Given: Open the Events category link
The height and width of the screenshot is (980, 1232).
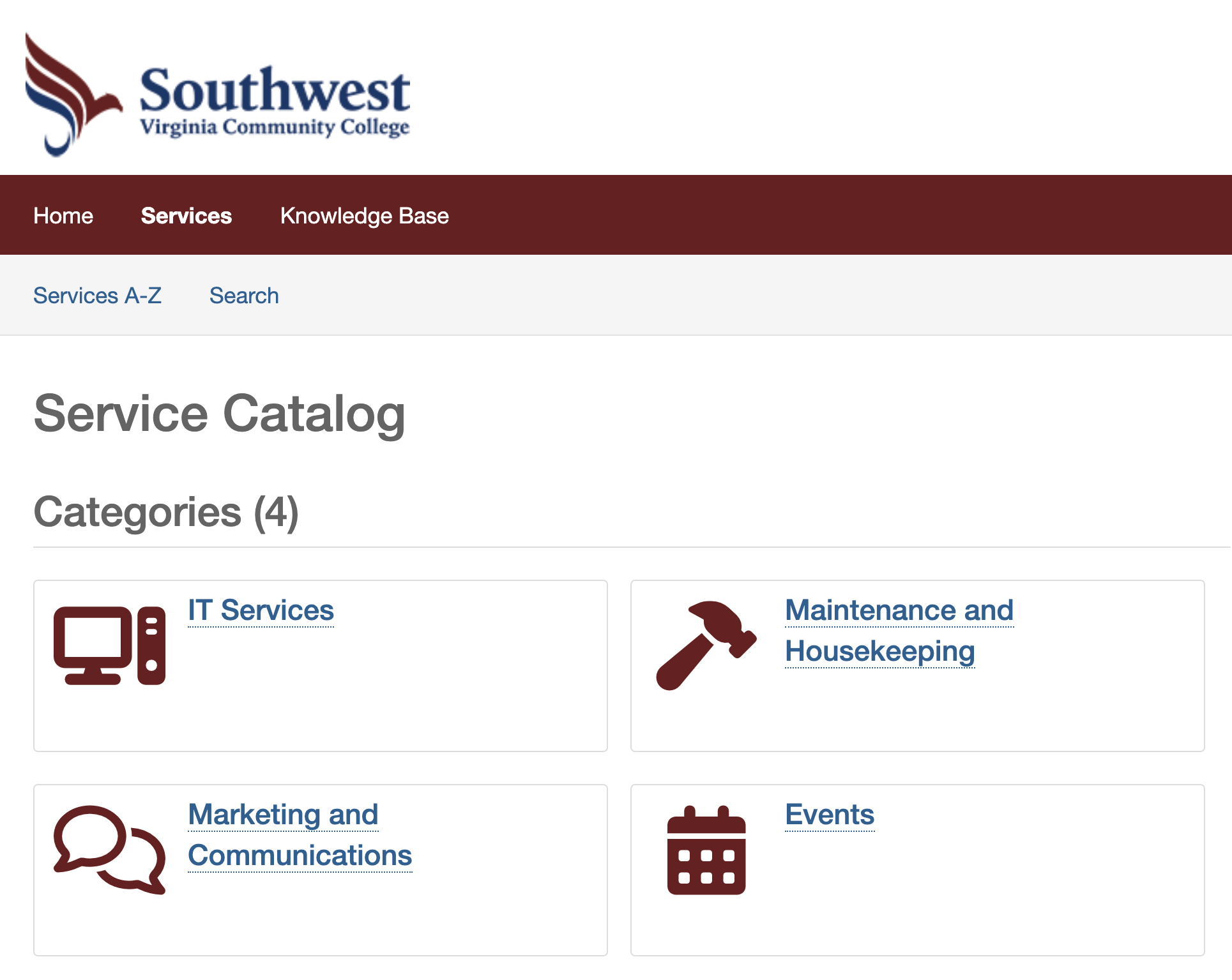Looking at the screenshot, I should click(x=830, y=815).
